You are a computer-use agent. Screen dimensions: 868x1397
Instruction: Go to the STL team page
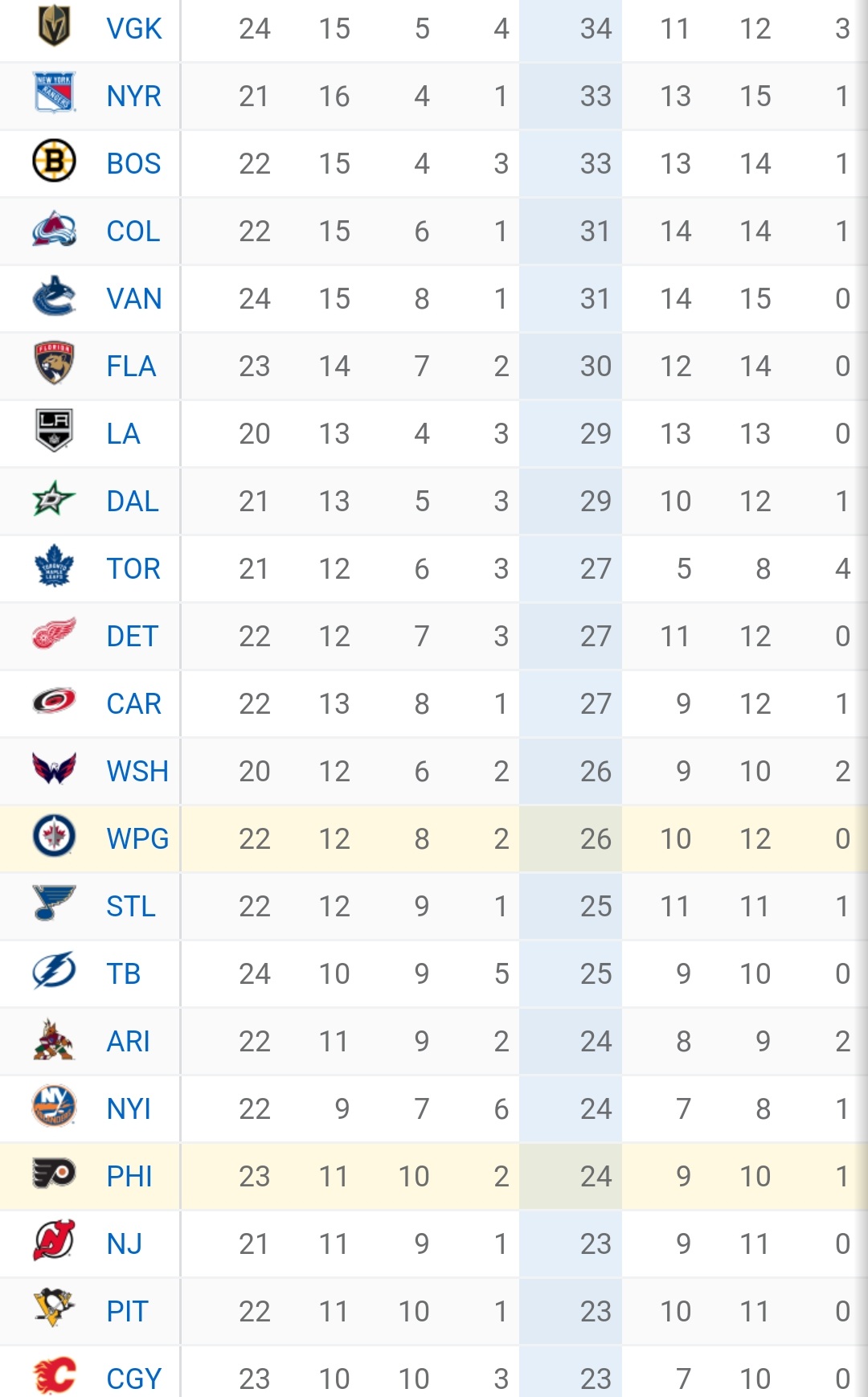[131, 907]
